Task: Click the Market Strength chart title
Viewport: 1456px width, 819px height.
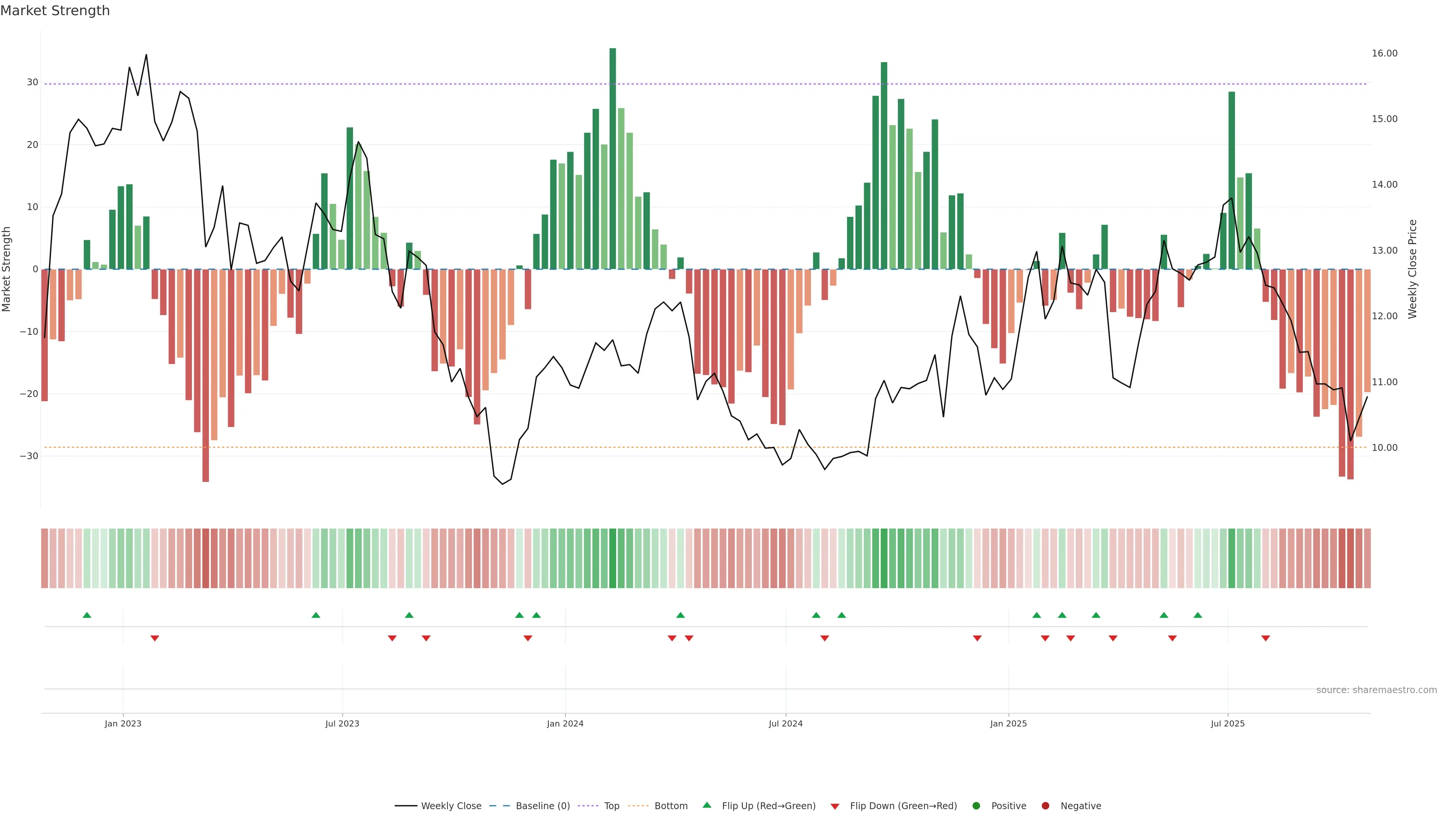Action: [55, 11]
